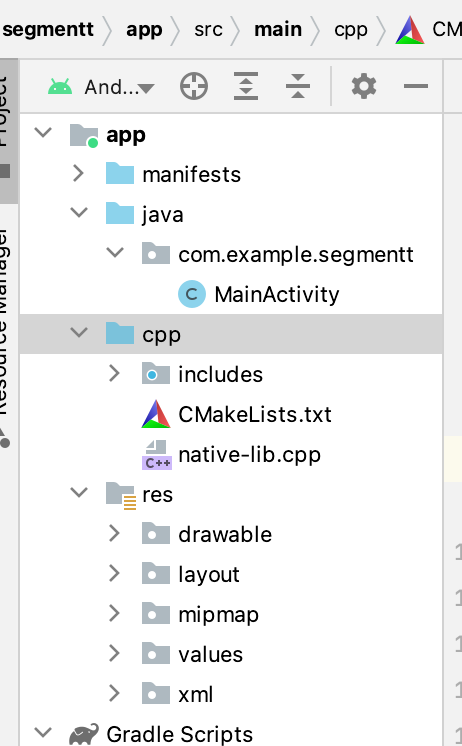The image size is (462, 746).
Task: Select app in the breadcrumb
Action: point(144,30)
